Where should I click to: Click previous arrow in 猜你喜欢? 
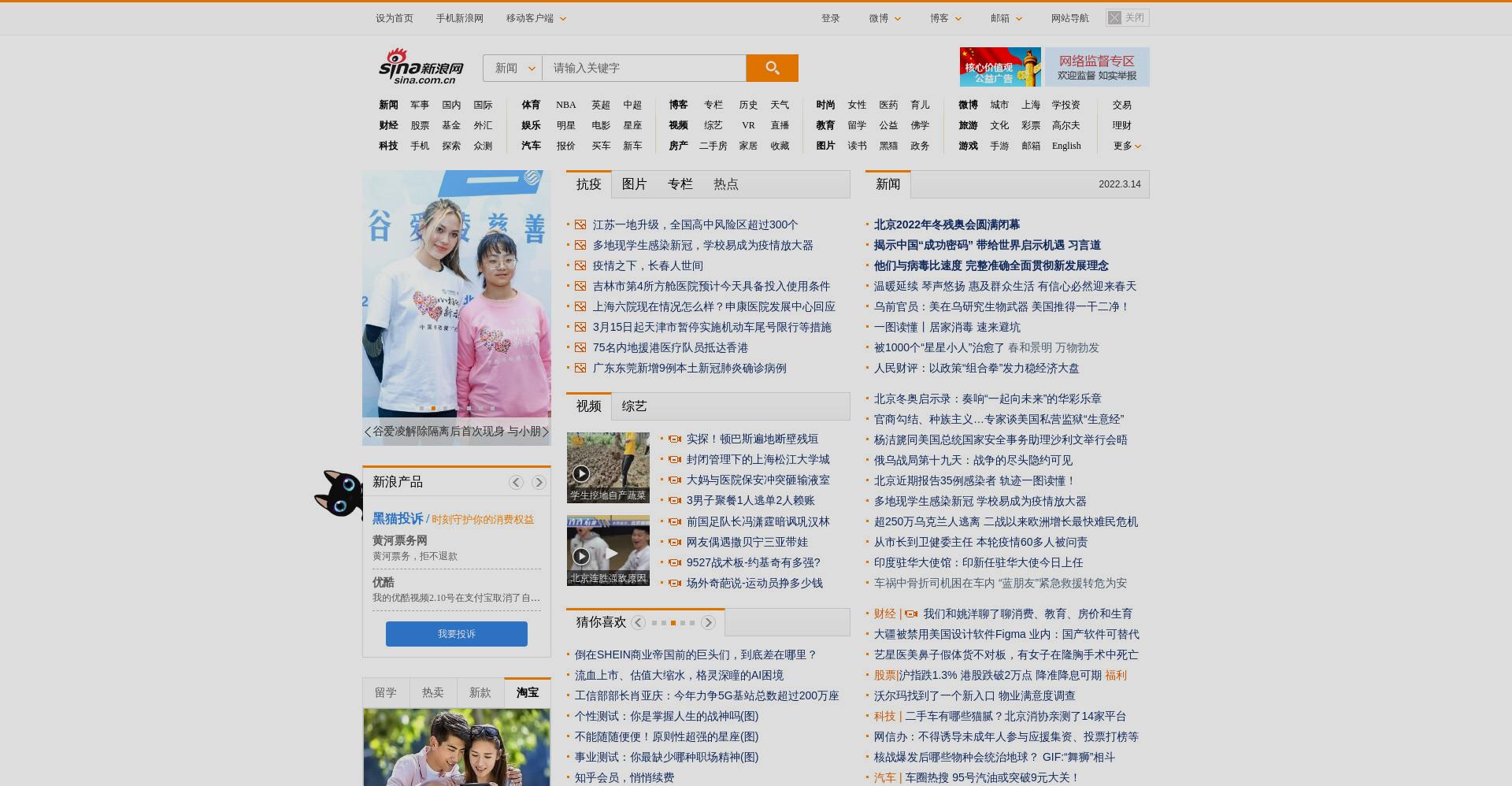tap(639, 622)
